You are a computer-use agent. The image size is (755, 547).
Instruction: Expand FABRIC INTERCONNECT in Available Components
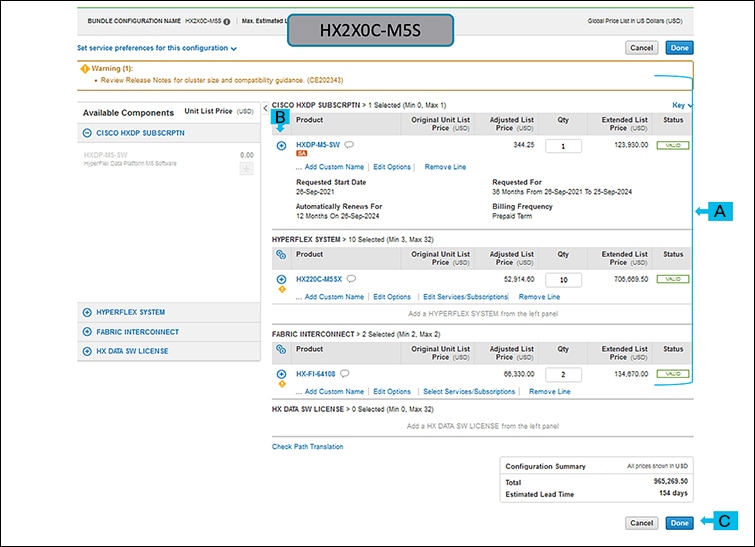(x=88, y=331)
